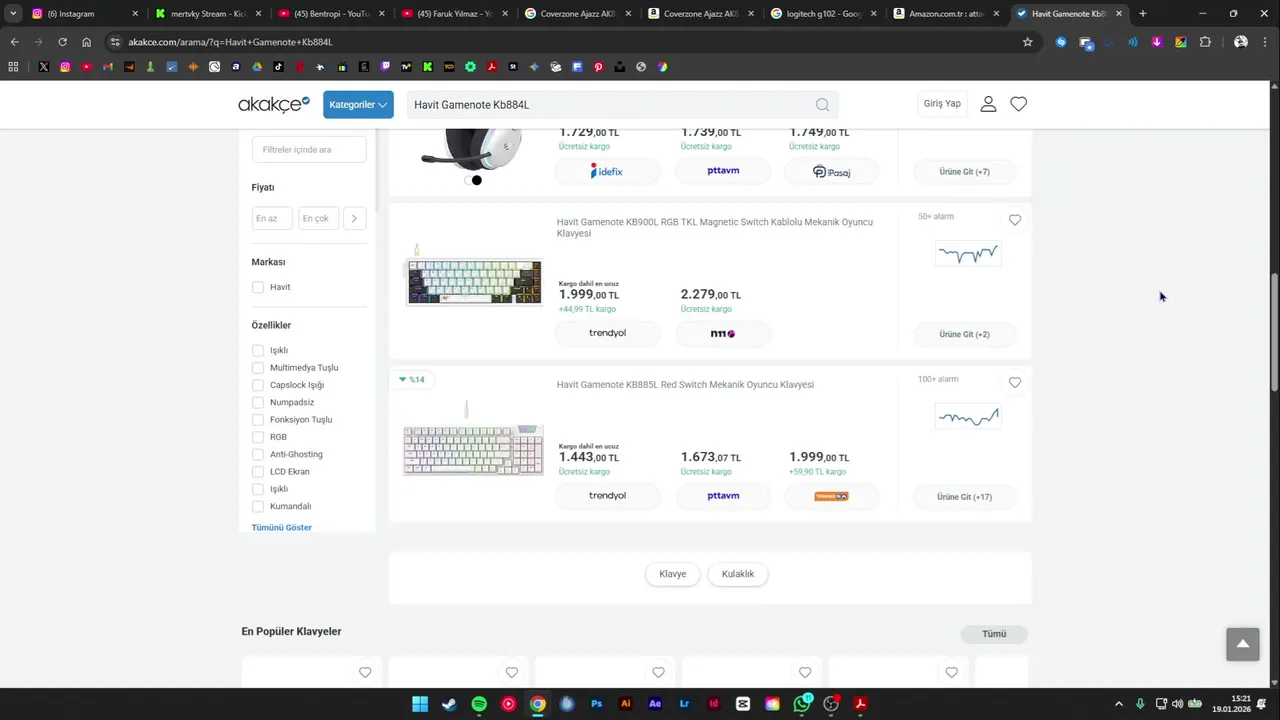
Task: Open the color picker eyedropper extension
Action: (1181, 42)
